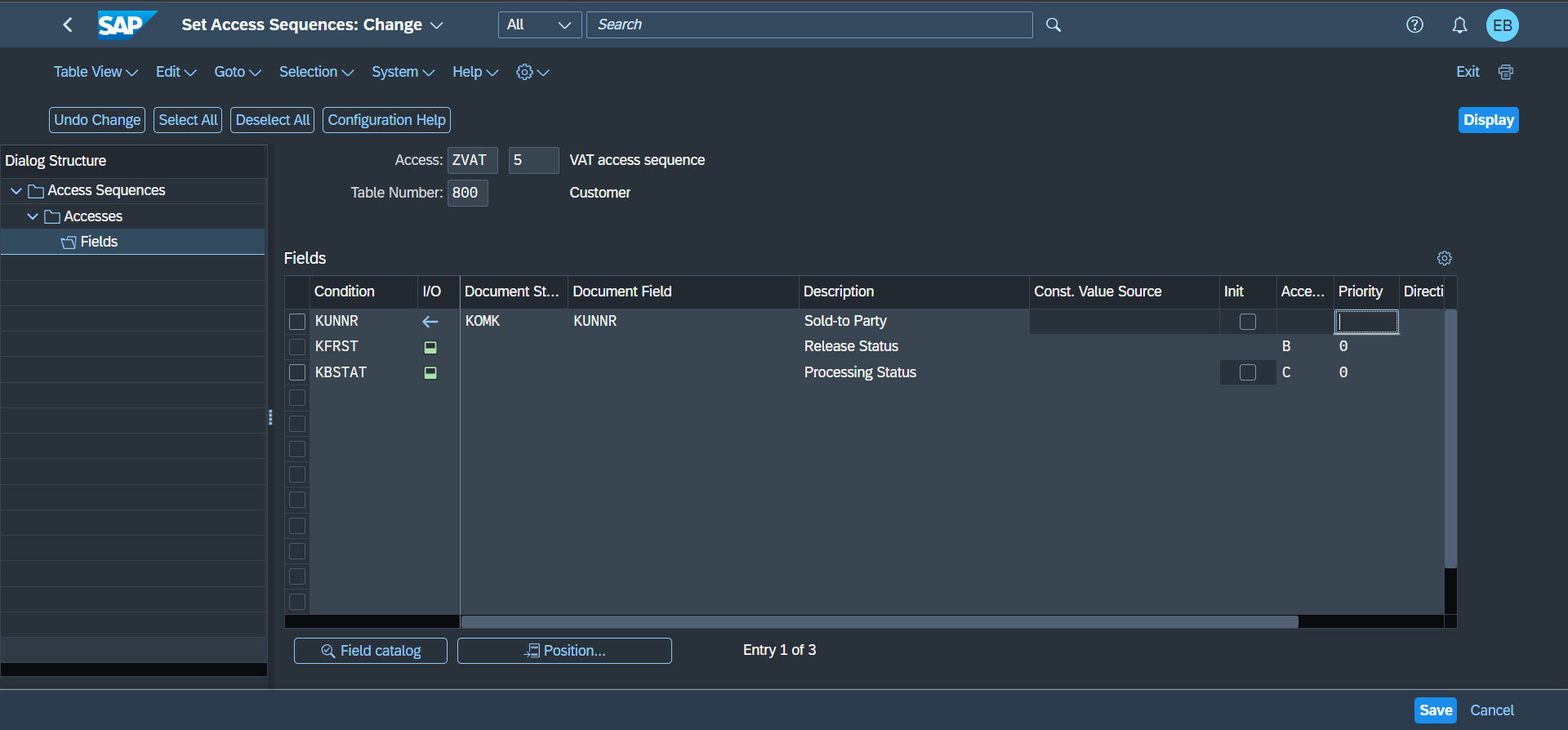Viewport: 1568px width, 730px height.
Task: Click the Document Field column header
Action: click(x=684, y=292)
